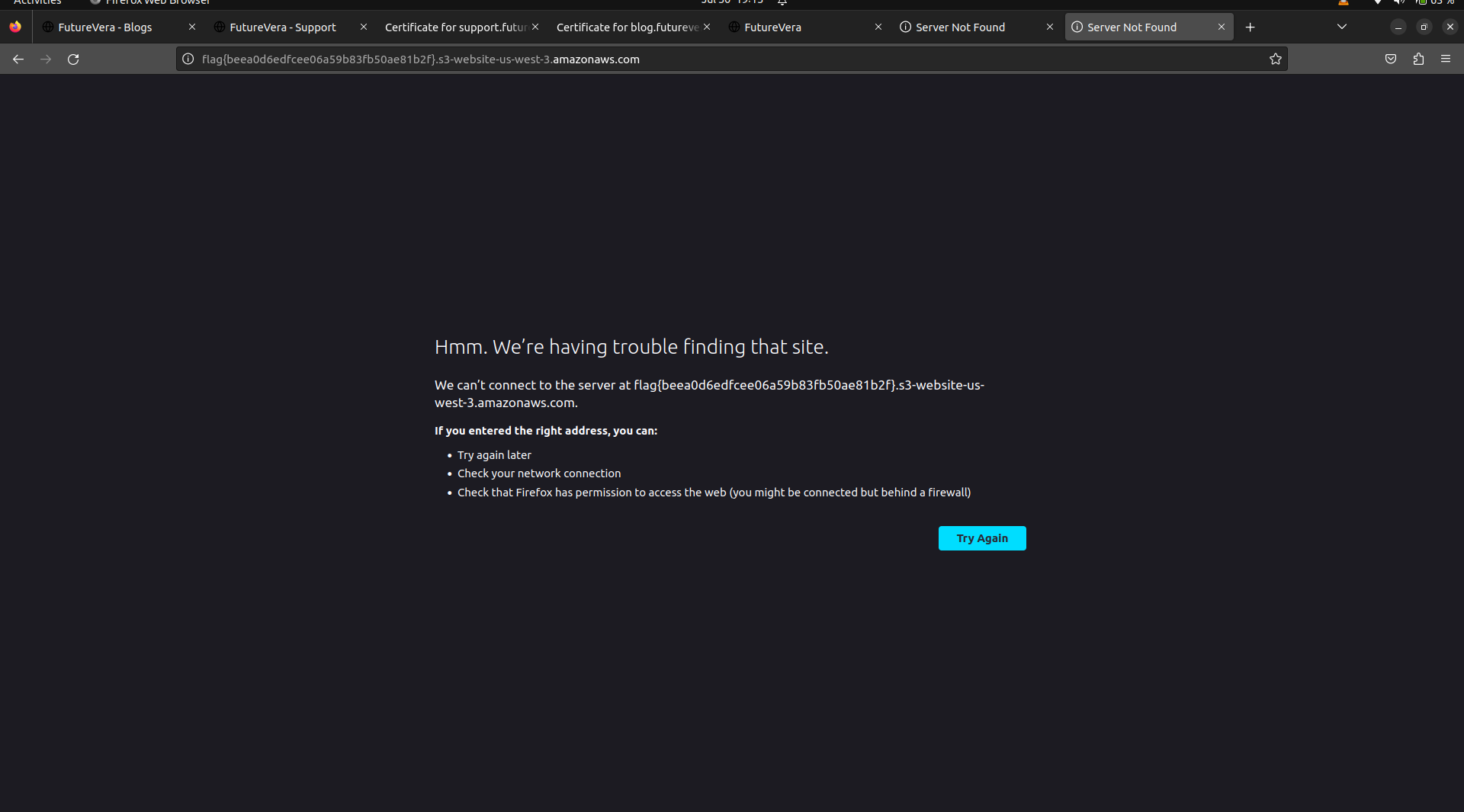
Task: Show site information icon in address bar
Action: pos(188,59)
